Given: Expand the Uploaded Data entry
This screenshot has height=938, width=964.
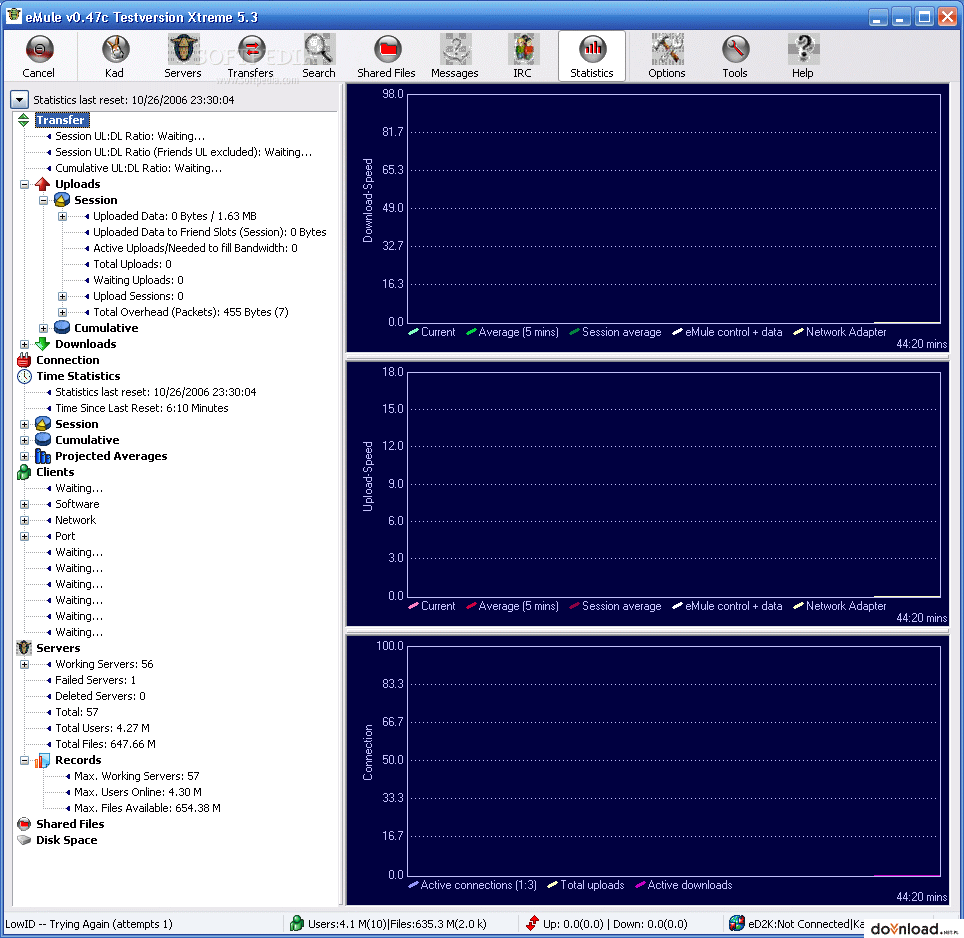Looking at the screenshot, I should click(x=63, y=216).
